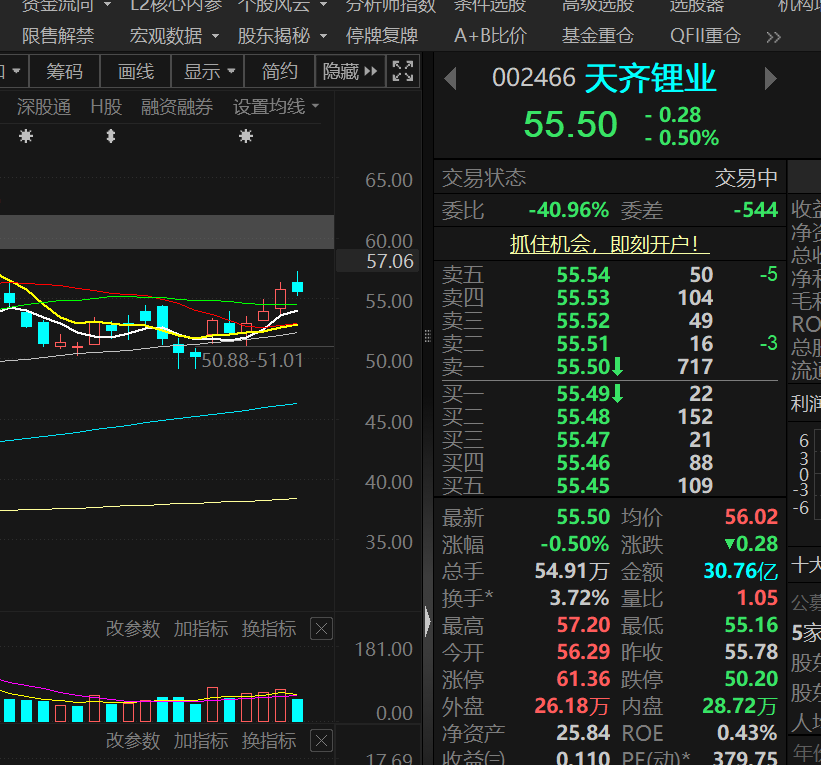The height and width of the screenshot is (765, 821).
Task: Click the 交易中 trading status
Action: (746, 178)
